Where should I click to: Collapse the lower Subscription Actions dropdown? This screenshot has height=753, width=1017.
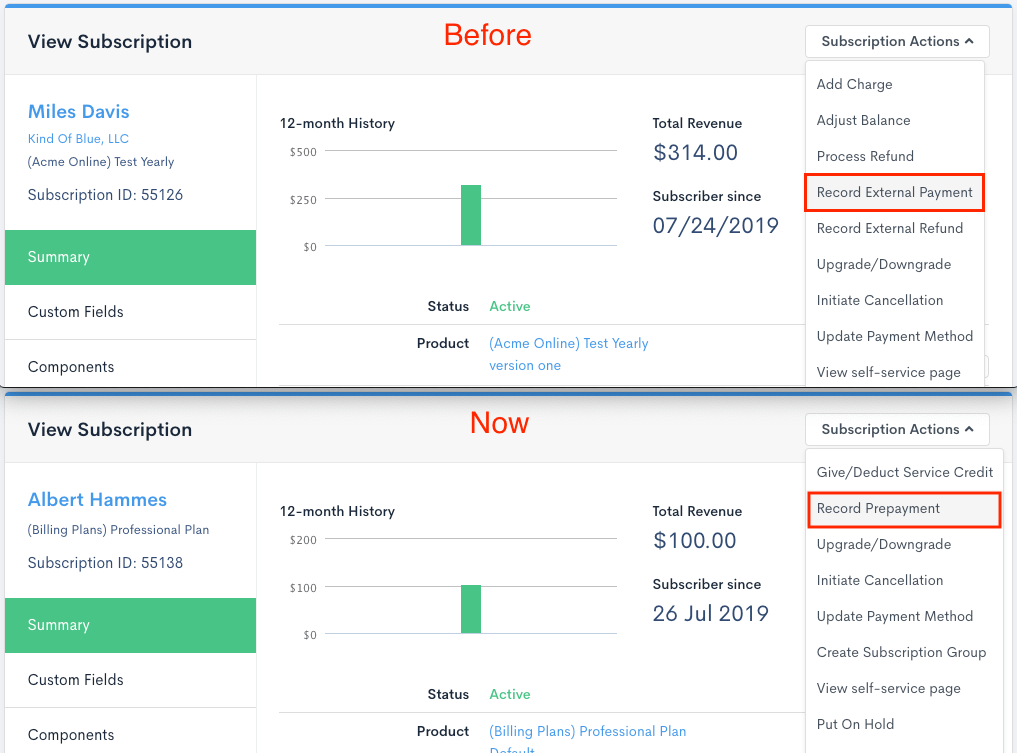tap(897, 429)
